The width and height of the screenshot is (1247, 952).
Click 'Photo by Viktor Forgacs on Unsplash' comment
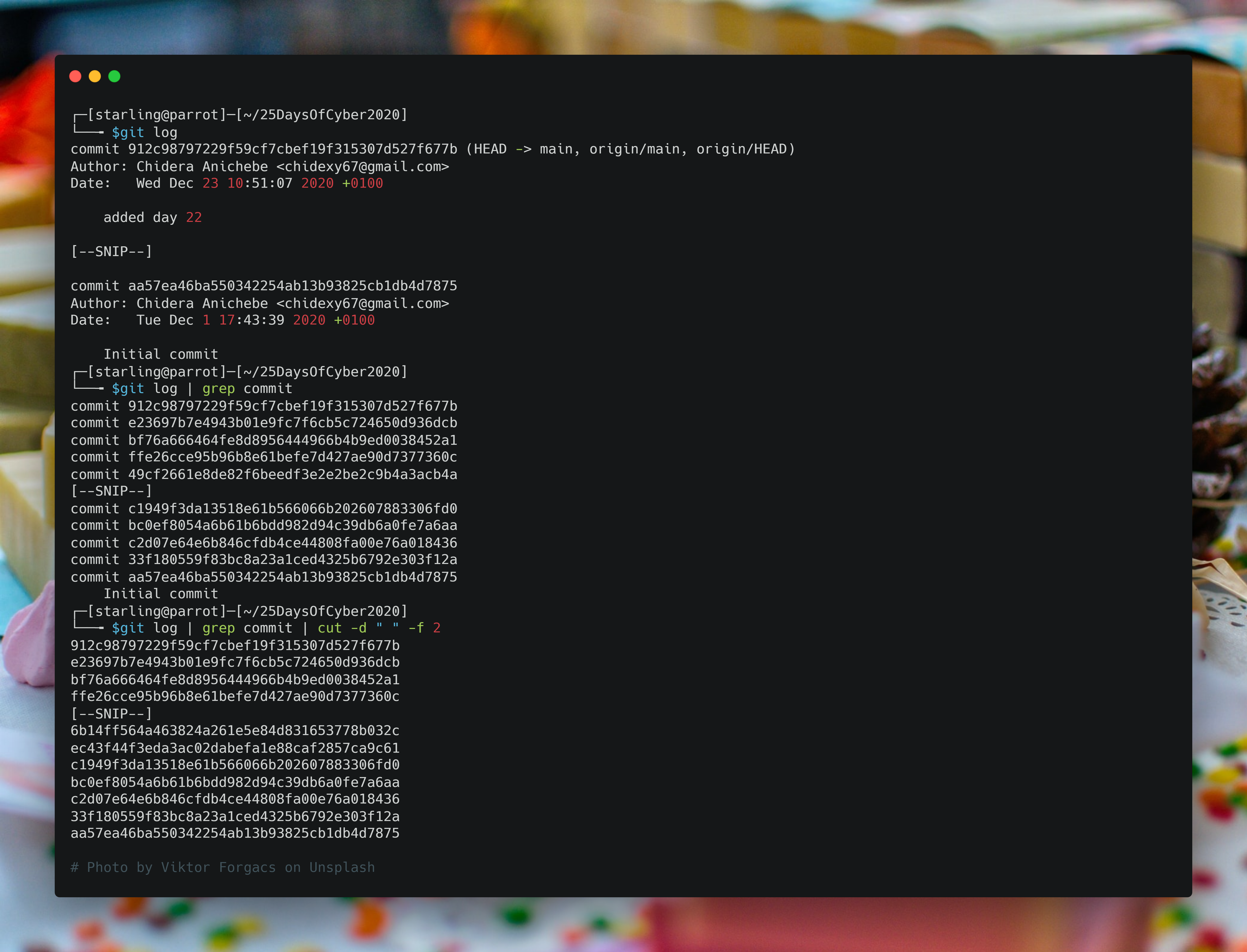pyautogui.click(x=223, y=867)
